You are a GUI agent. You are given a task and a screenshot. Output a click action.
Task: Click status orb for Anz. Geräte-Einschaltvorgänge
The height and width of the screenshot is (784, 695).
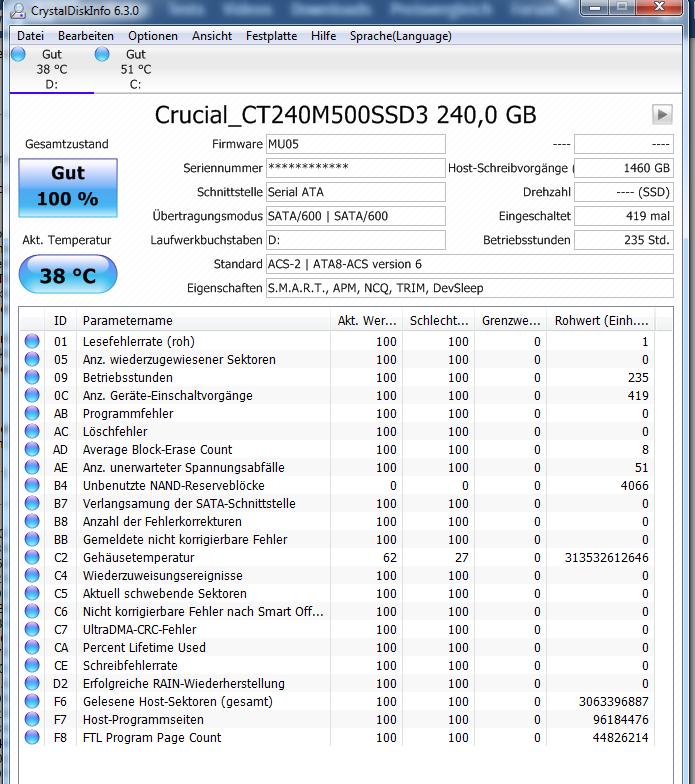tap(32, 395)
